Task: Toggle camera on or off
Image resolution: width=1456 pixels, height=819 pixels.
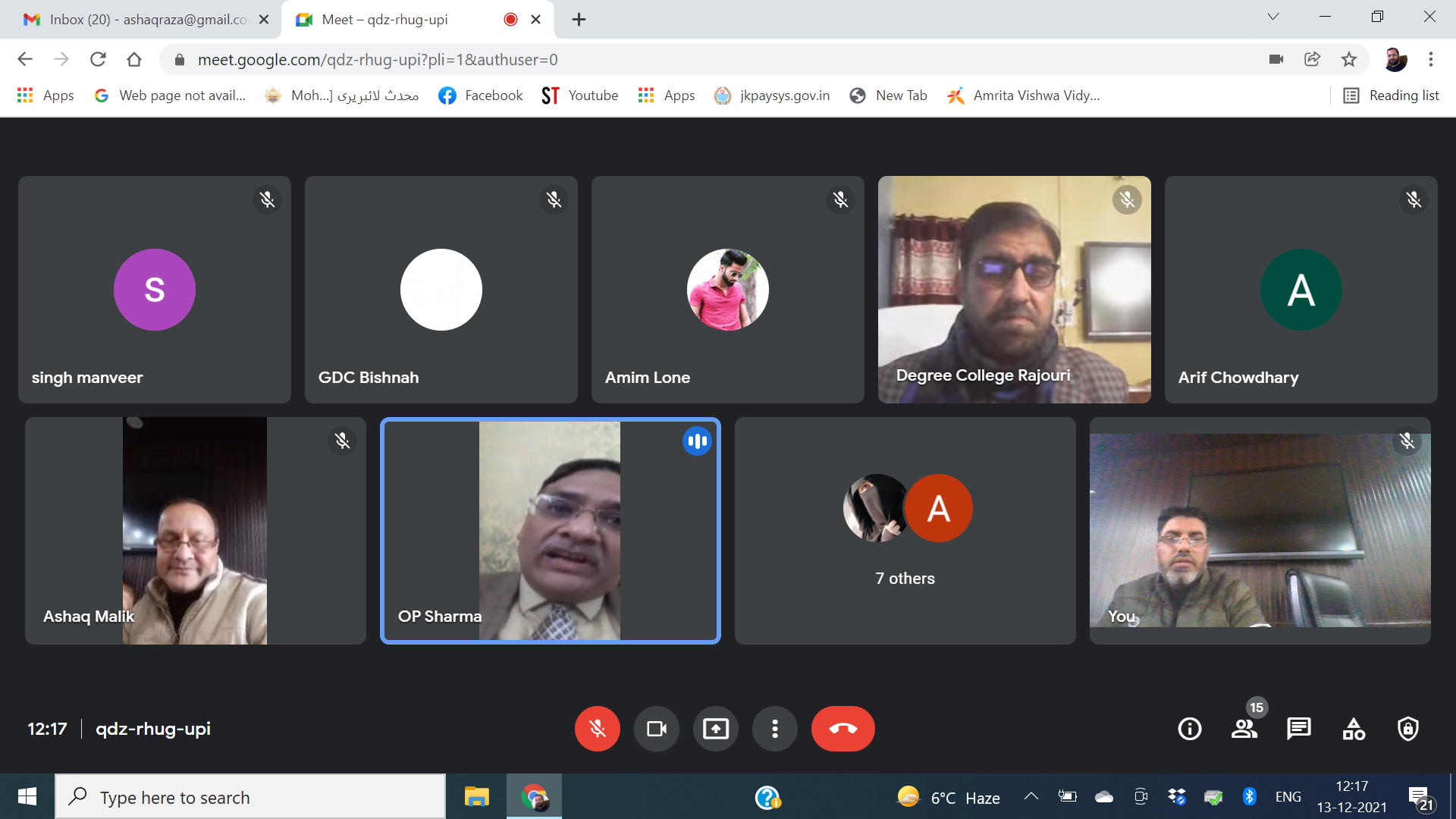Action: pyautogui.click(x=656, y=729)
